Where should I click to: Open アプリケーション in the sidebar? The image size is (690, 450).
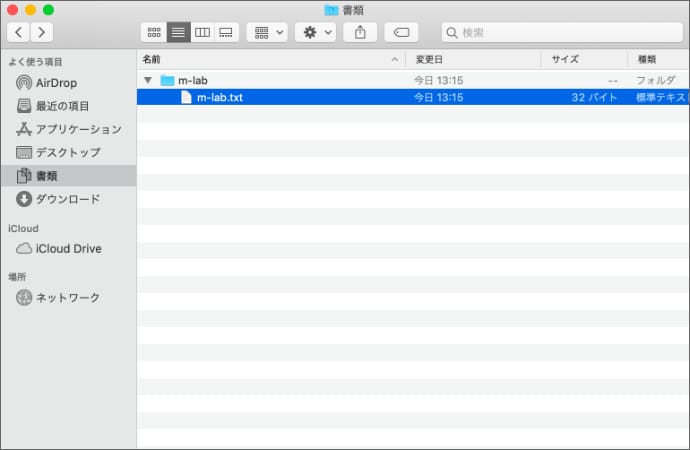coord(78,129)
